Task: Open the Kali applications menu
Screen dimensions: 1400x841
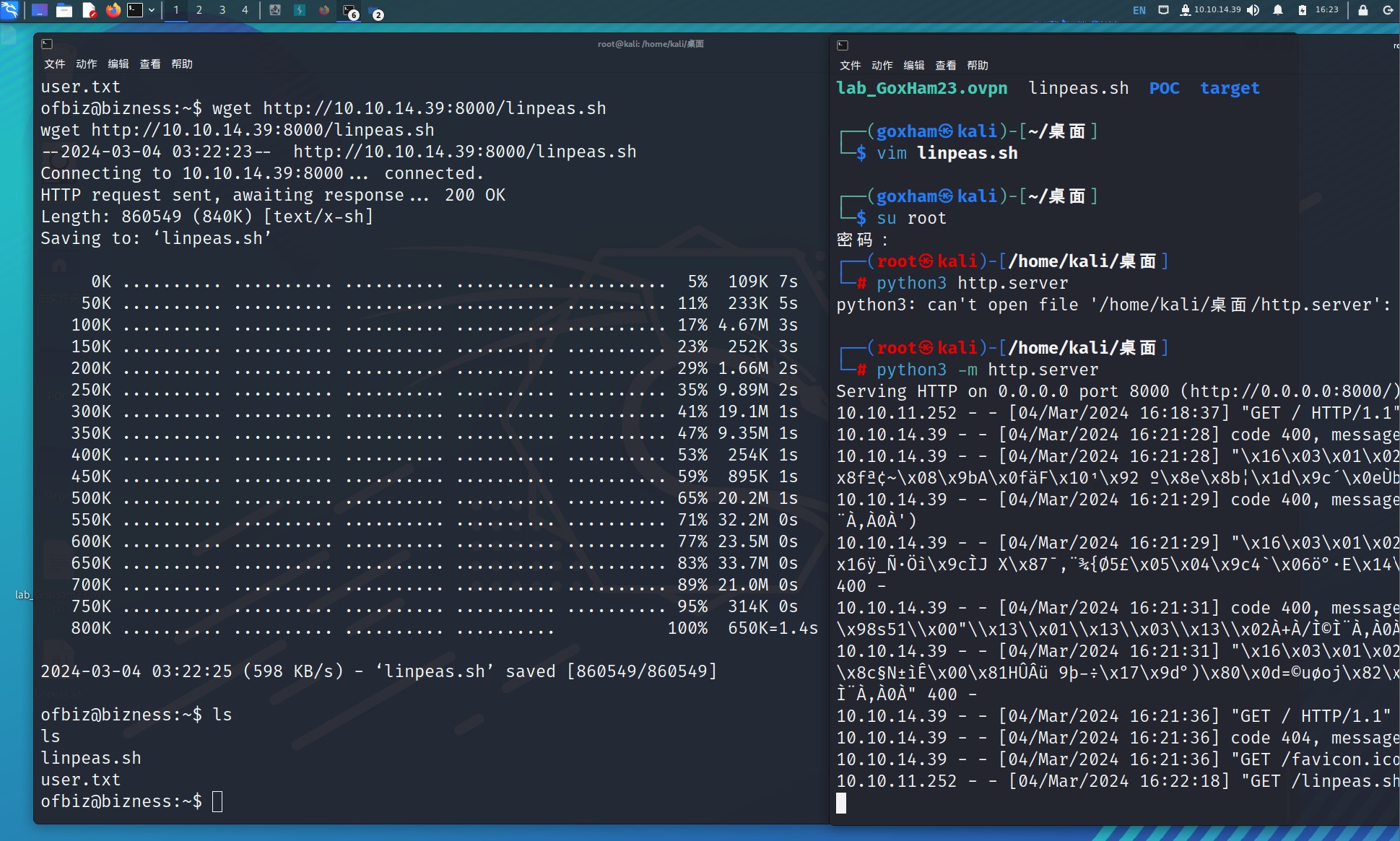Action: pos(9,10)
